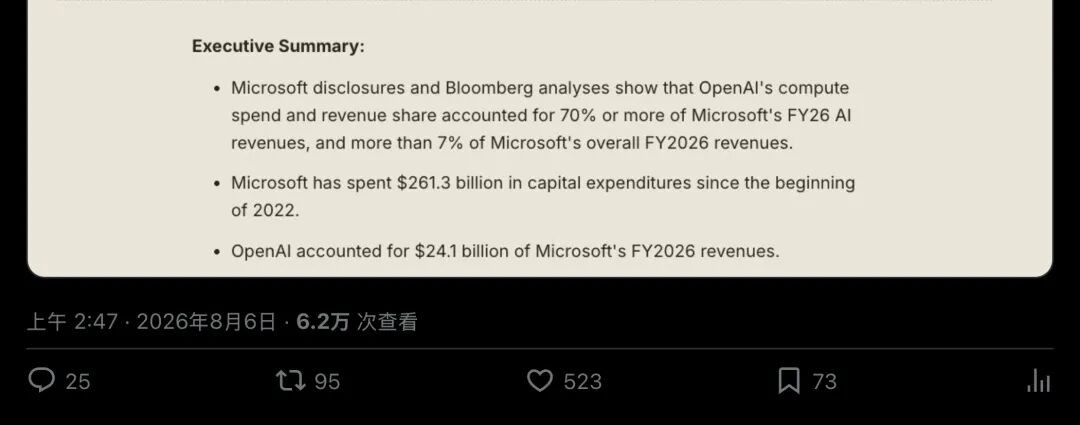Click the Microsoft disclosures and Bloomberg bullet
Viewport: 1080px width, 425px height.
541,115
